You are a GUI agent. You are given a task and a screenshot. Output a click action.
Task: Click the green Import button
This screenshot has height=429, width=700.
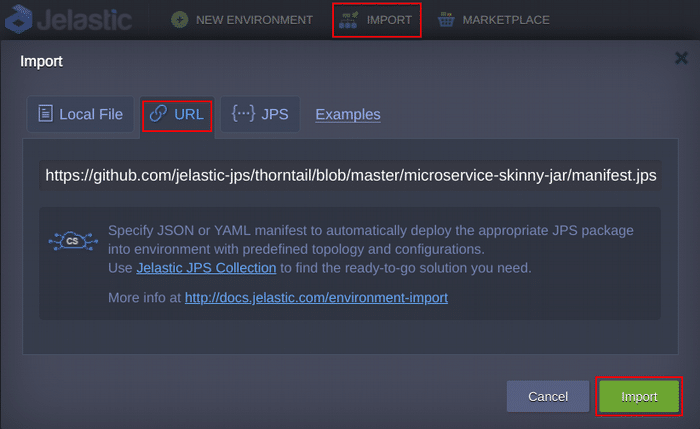(x=639, y=396)
